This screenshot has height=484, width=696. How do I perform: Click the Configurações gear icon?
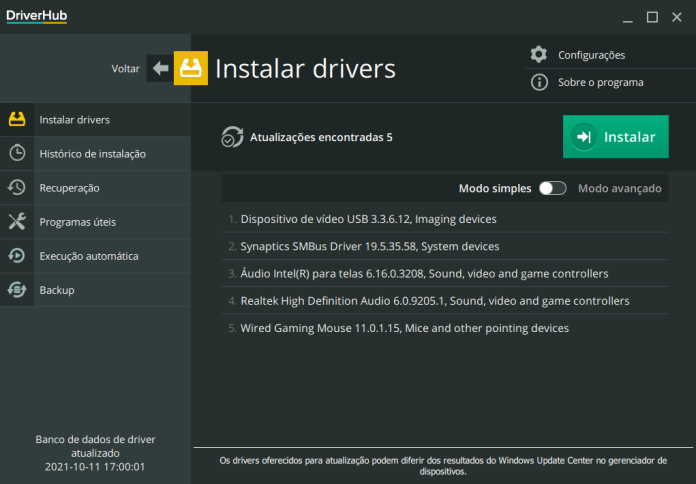[x=539, y=54]
